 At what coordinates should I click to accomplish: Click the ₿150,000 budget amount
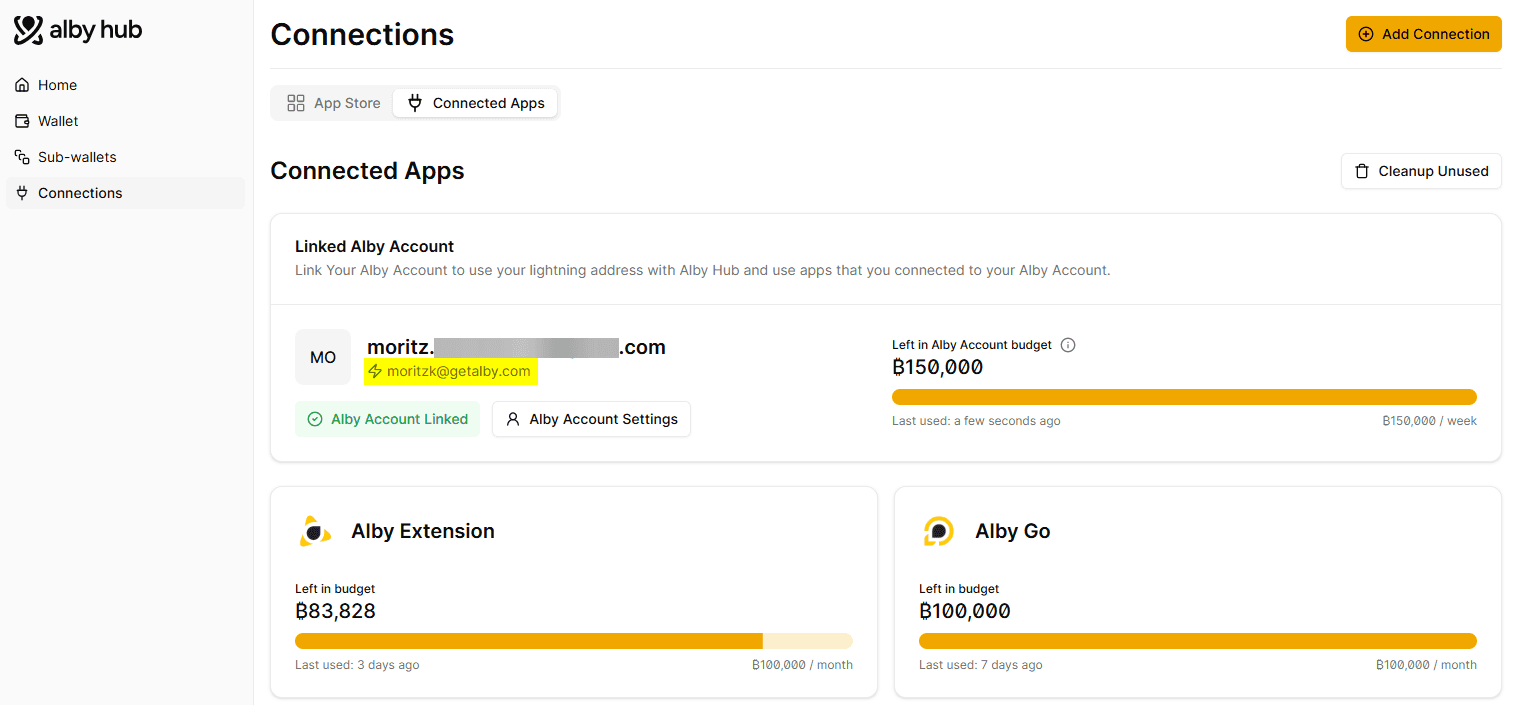tap(937, 367)
